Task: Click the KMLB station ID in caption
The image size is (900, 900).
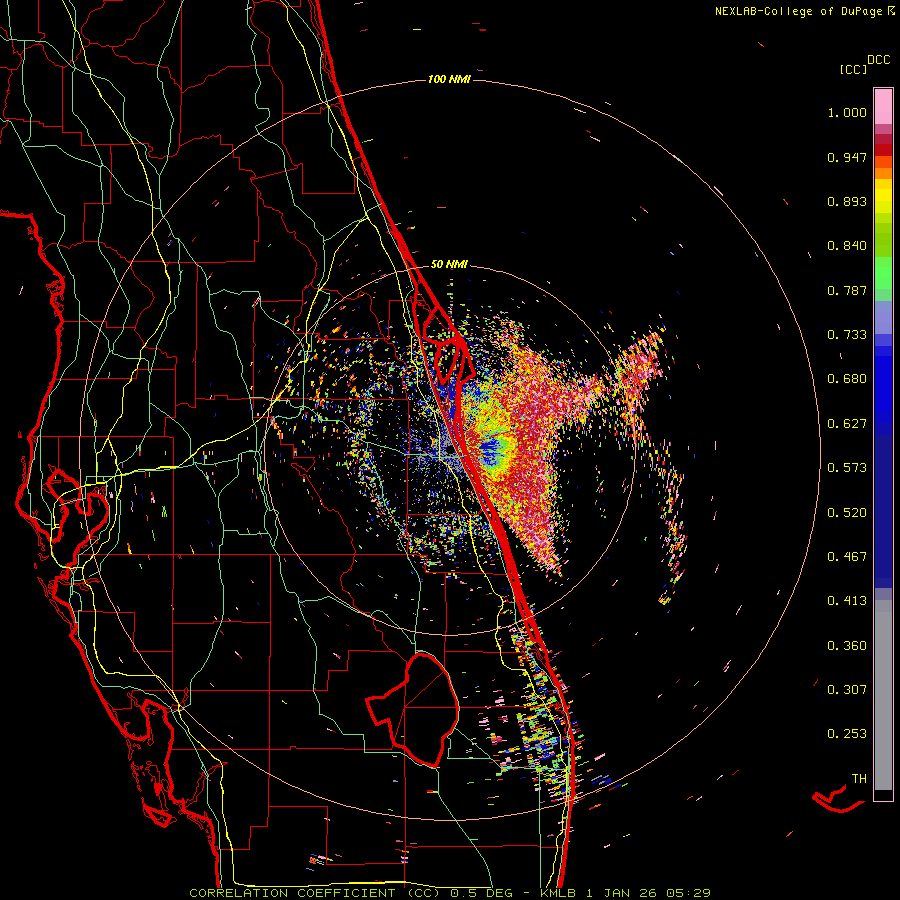Action: click(x=560, y=893)
